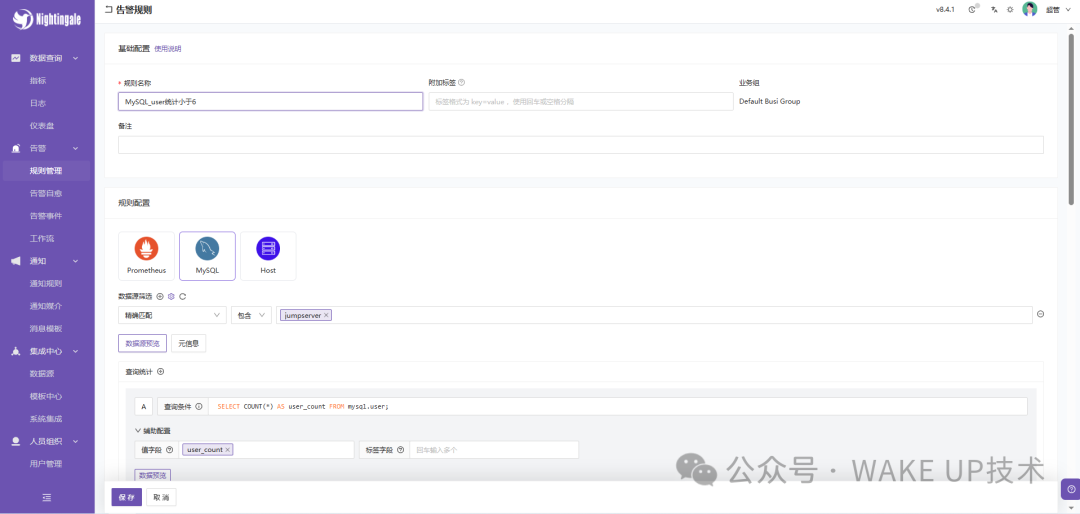
Task: Click the 取消 button
Action: (161, 497)
